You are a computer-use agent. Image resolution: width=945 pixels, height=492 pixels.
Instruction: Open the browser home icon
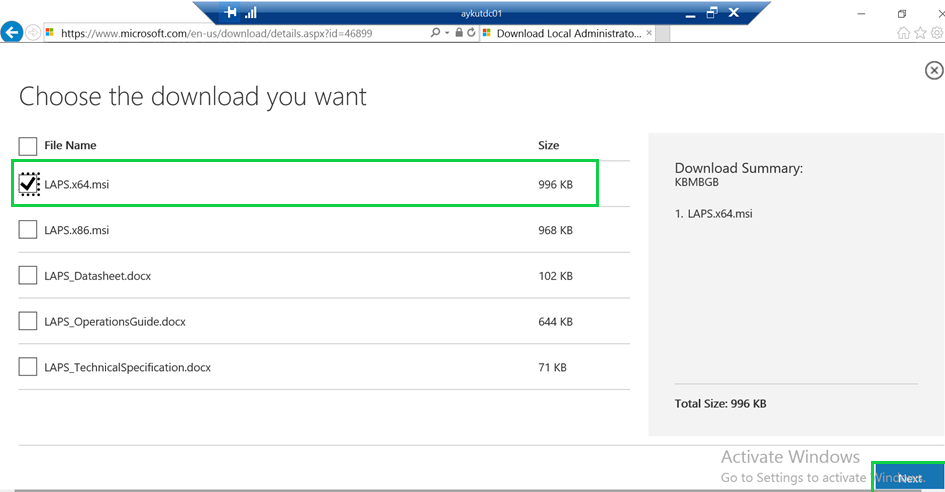[x=904, y=33]
